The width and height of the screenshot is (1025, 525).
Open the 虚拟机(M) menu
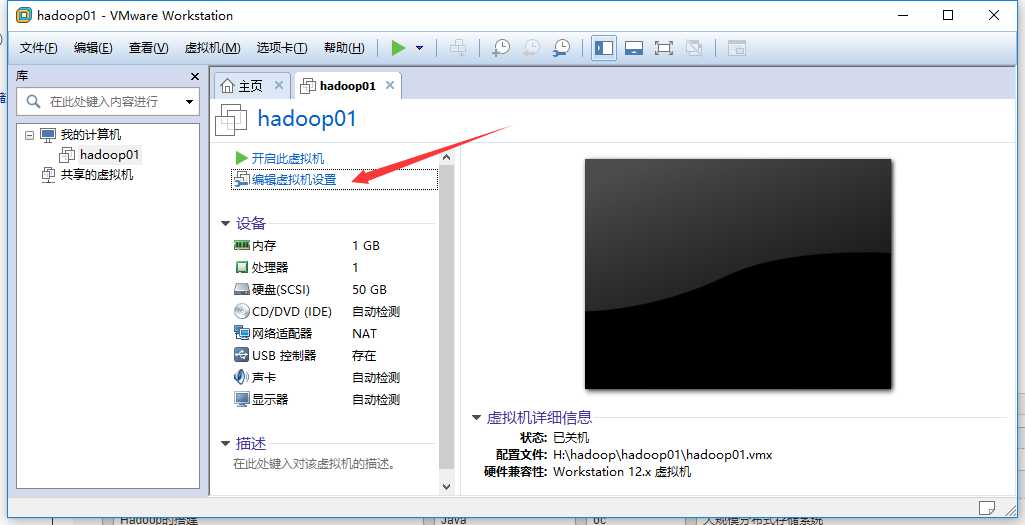click(212, 48)
